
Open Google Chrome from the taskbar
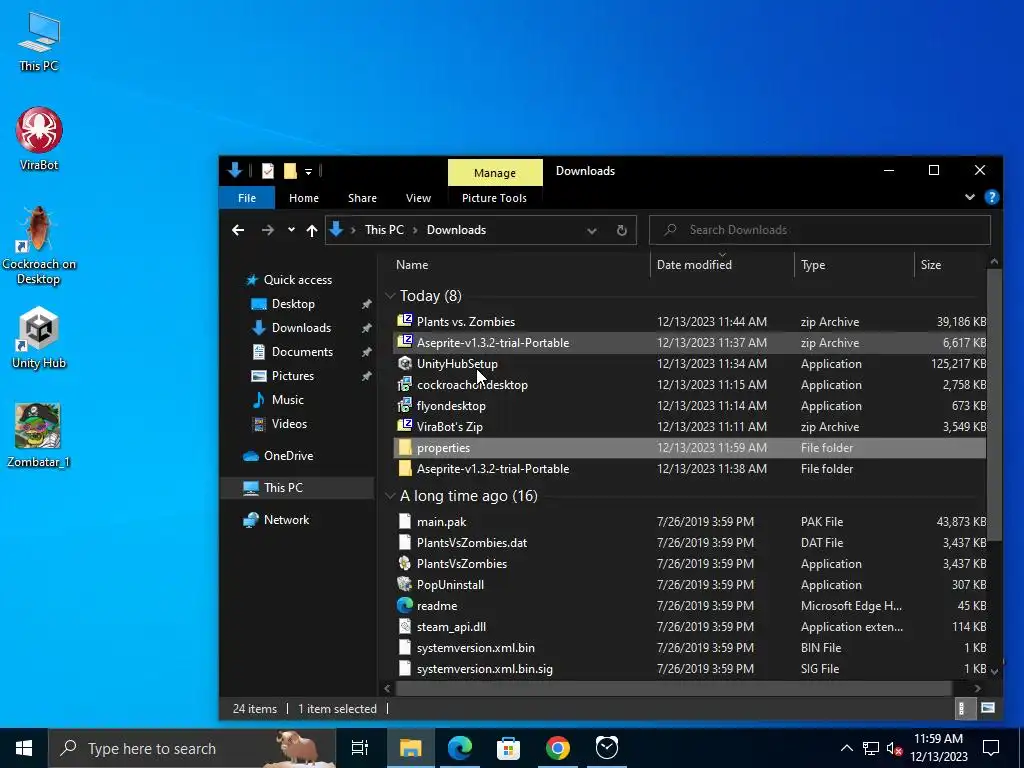(x=557, y=748)
